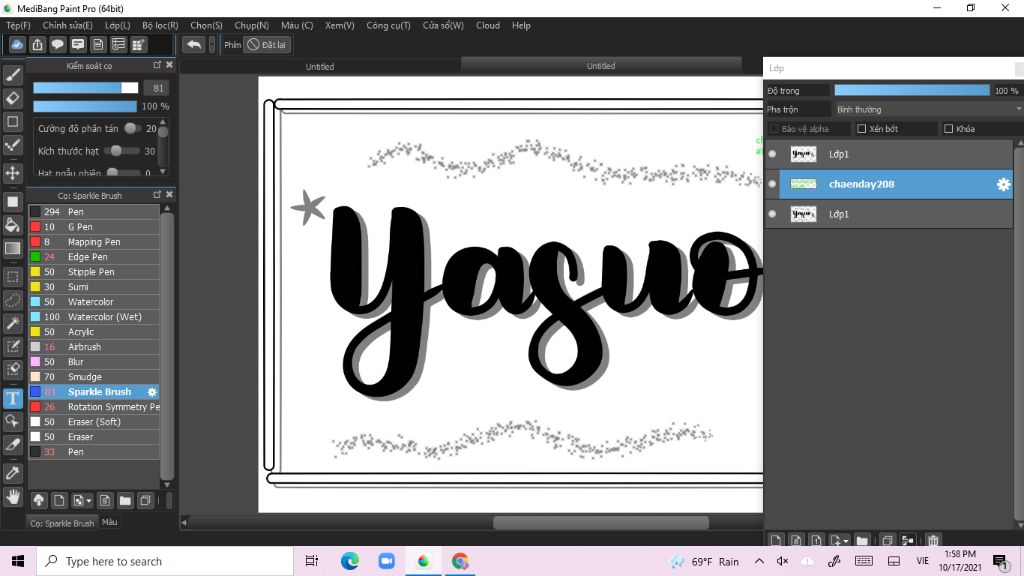Select the Magic Wand tool
This screenshot has height=576, width=1024.
pos(12,323)
